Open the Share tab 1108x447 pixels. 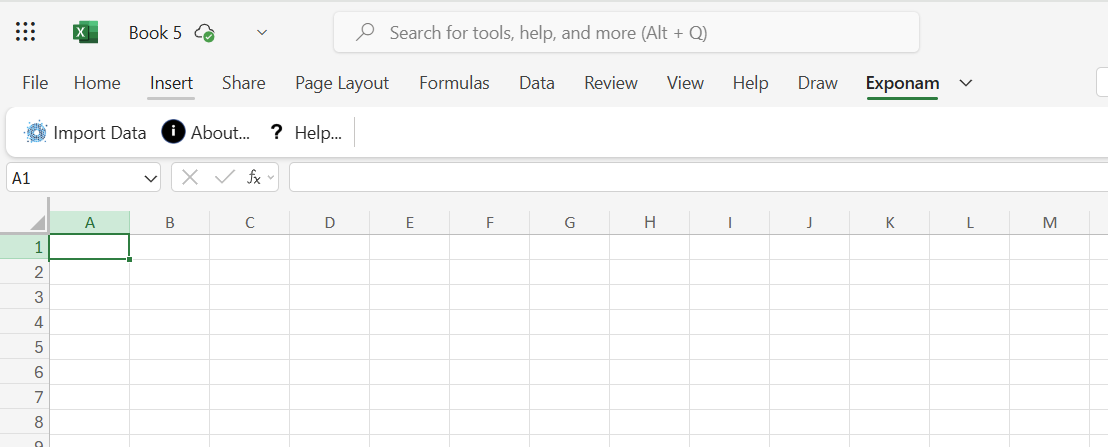[x=244, y=83]
